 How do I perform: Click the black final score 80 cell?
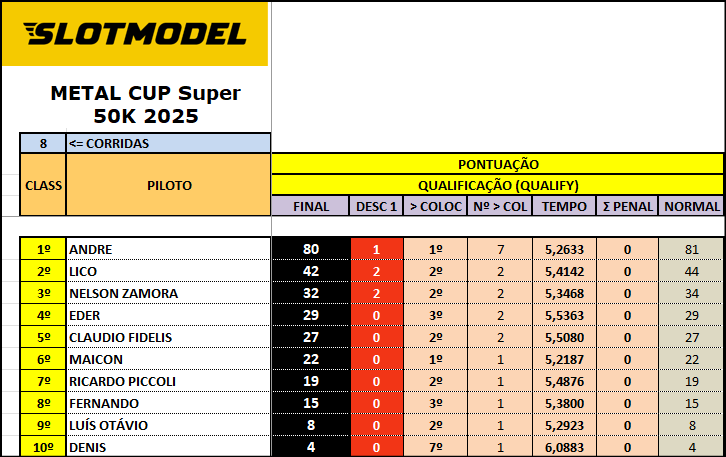pyautogui.click(x=311, y=249)
